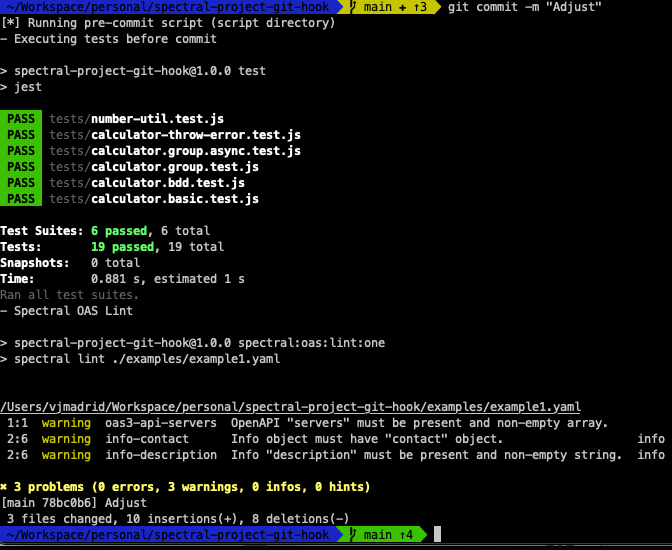Click '6 passed' in Test Suites row
Image resolution: width=672 pixels, height=550 pixels.
click(119, 231)
